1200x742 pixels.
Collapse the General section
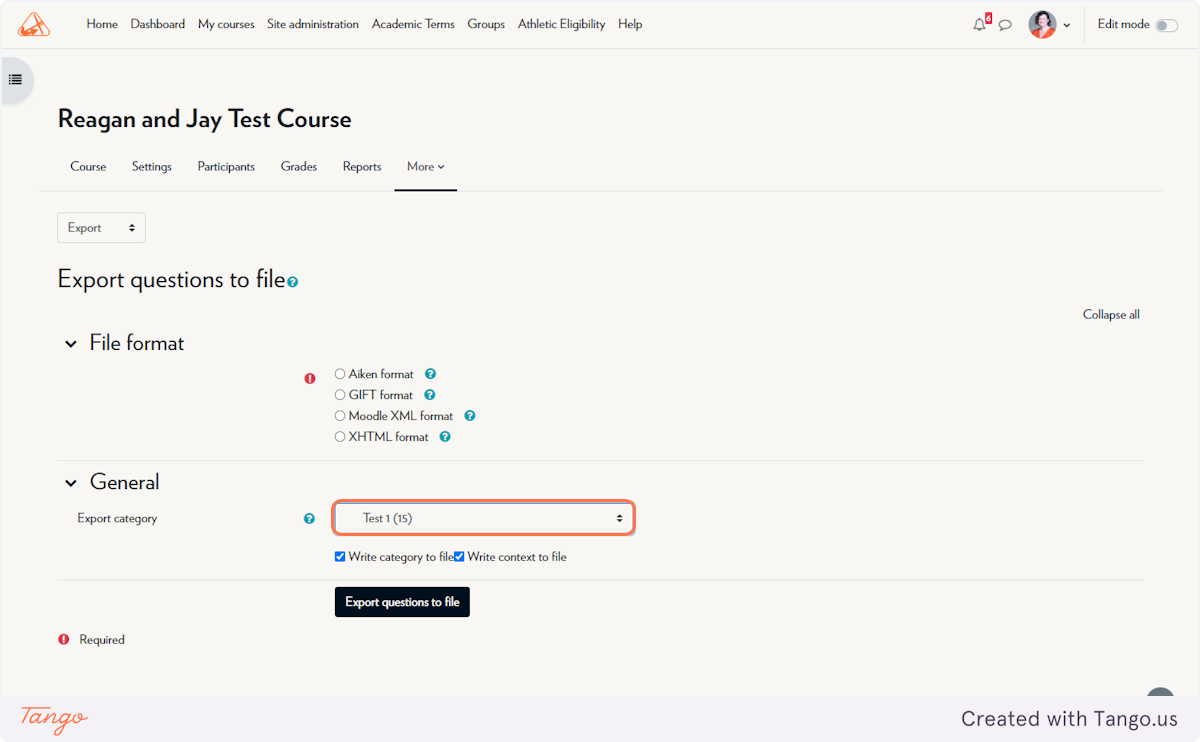tap(71, 483)
